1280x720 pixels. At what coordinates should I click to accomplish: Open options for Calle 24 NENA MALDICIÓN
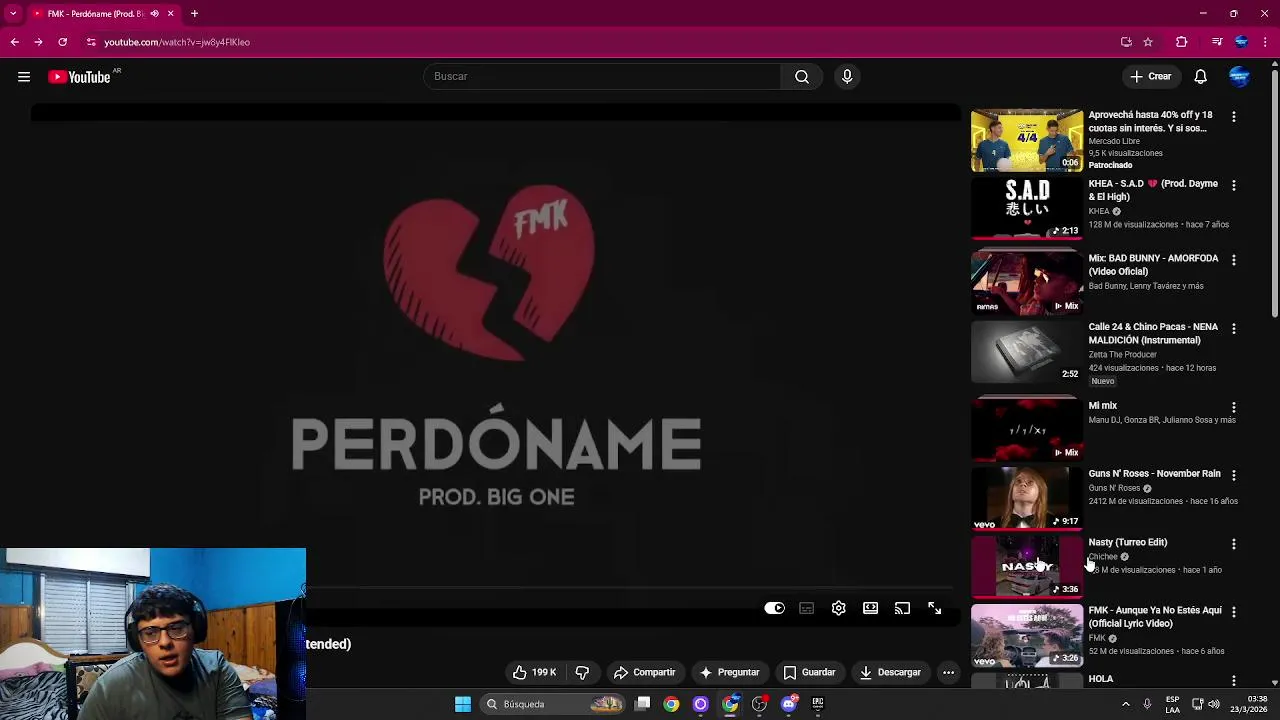1233,328
